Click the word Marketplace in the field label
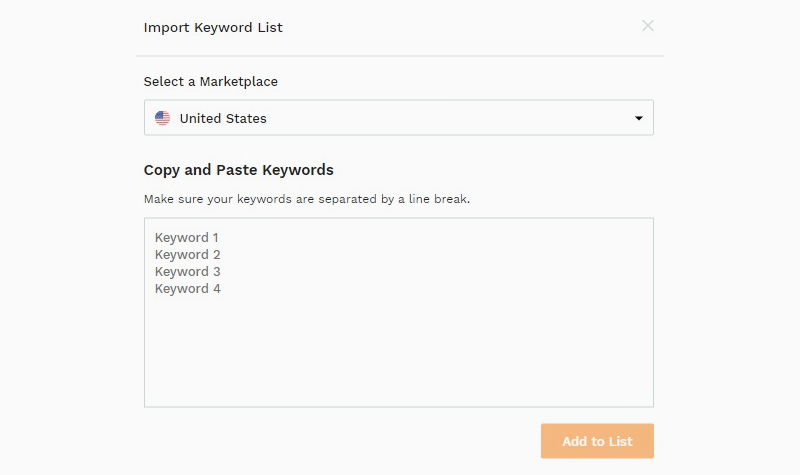 [240, 81]
